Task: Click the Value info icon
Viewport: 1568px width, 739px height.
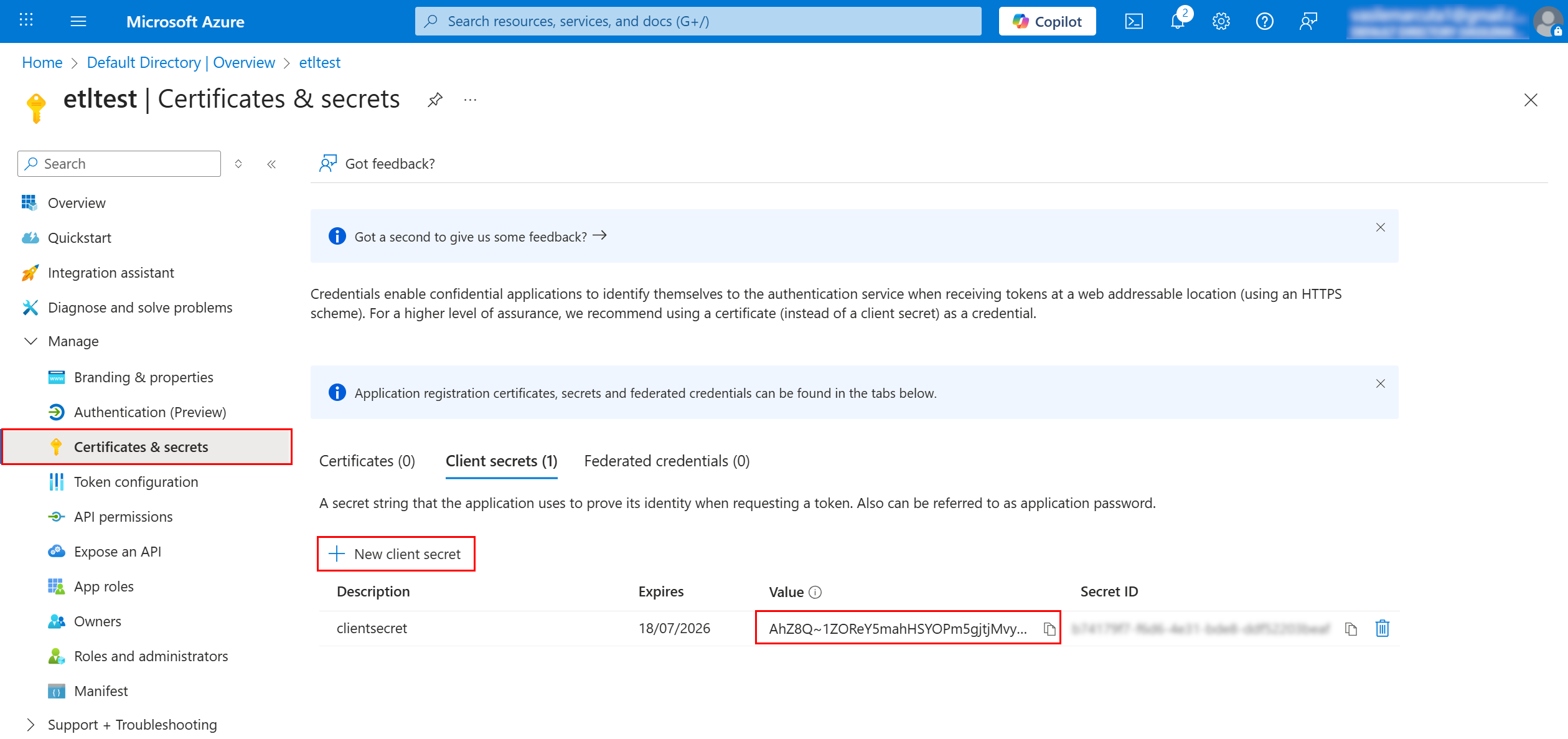Action: point(815,592)
